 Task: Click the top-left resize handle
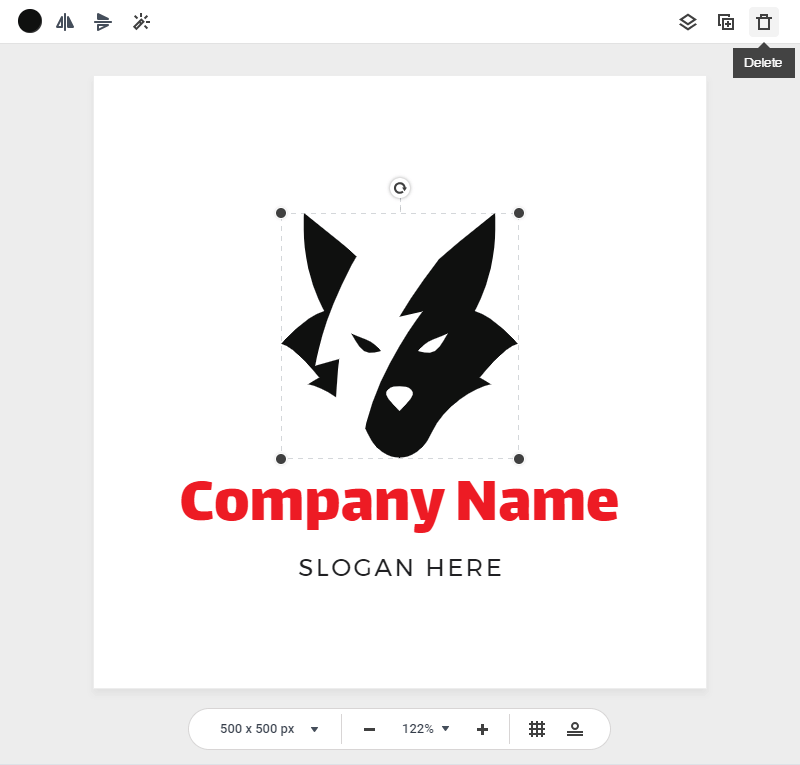281,213
